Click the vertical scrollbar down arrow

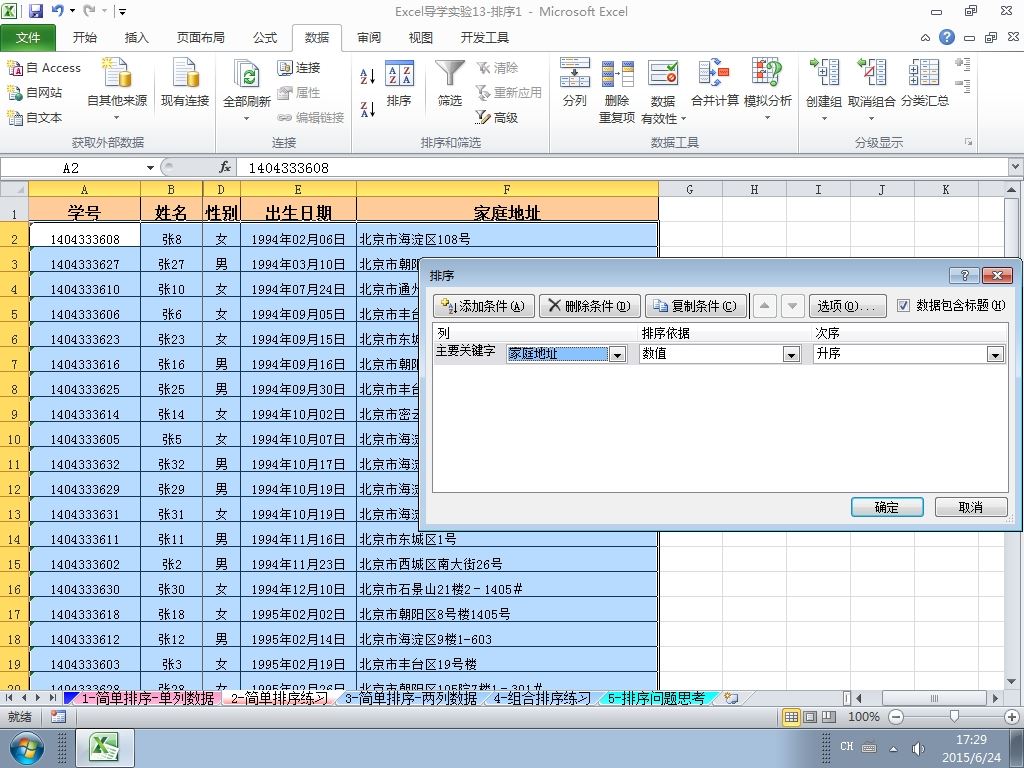1012,681
